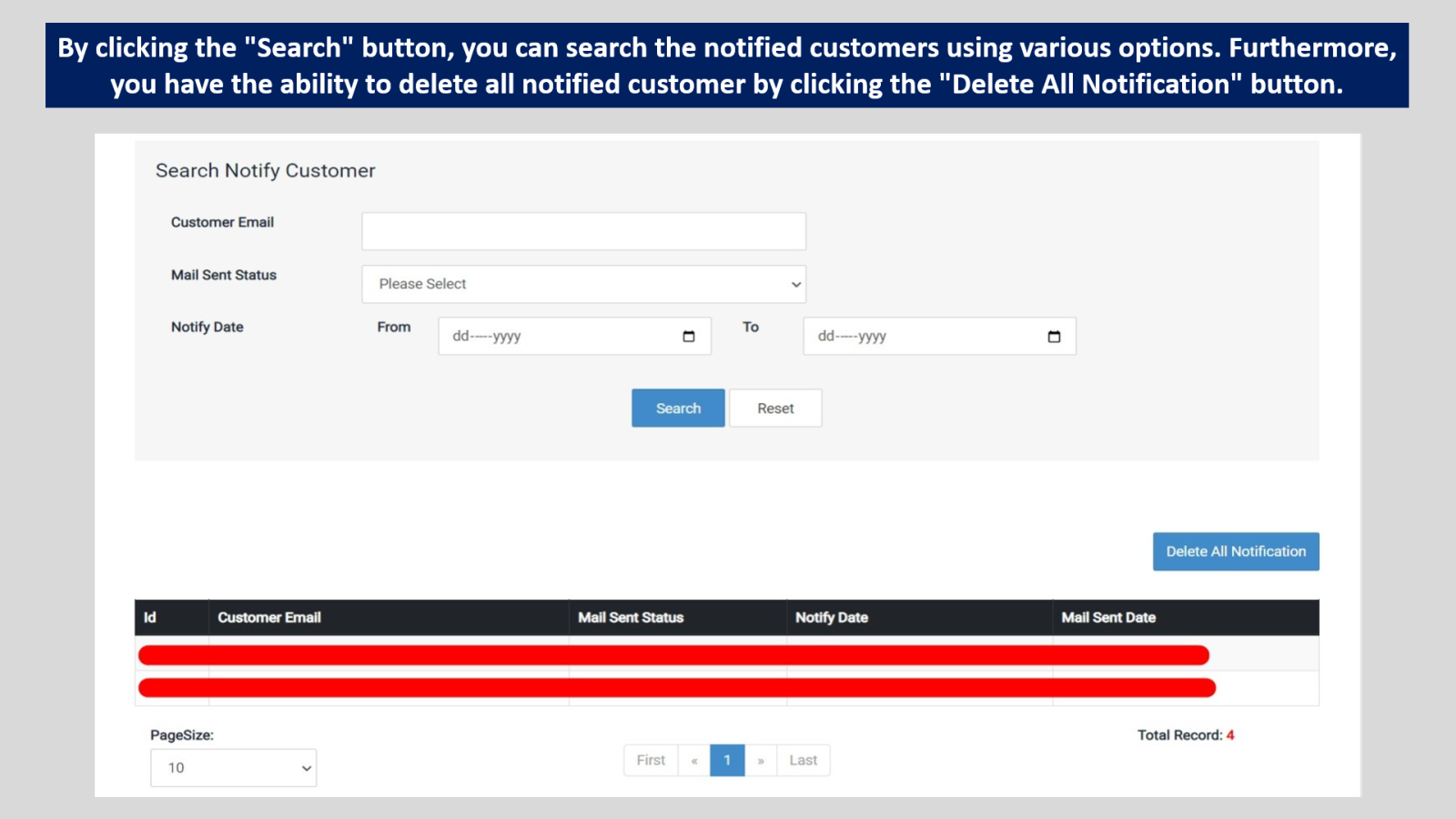The width and height of the screenshot is (1456, 819).
Task: Open the PageSize dropdown
Action: [233, 767]
